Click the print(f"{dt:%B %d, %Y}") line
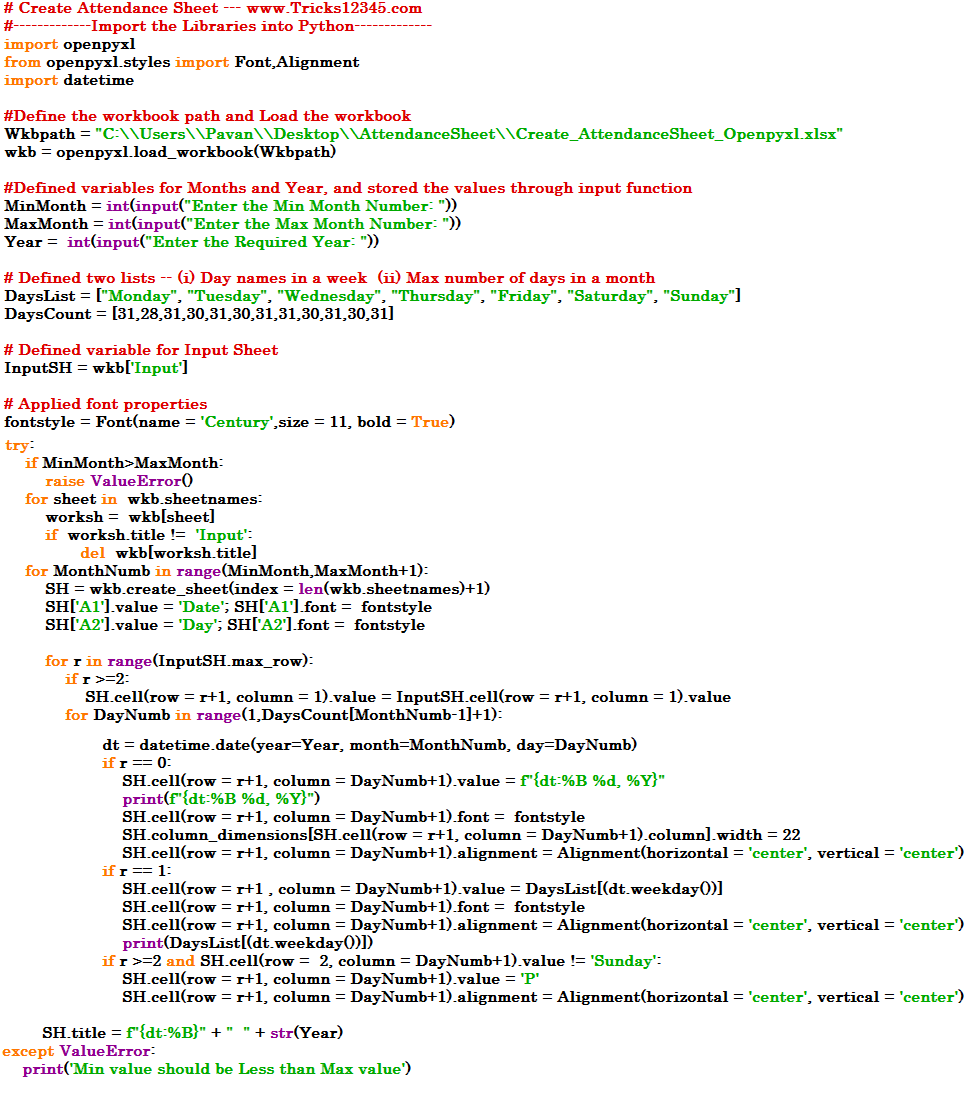Screen dimensions: 973x1094 [221, 799]
